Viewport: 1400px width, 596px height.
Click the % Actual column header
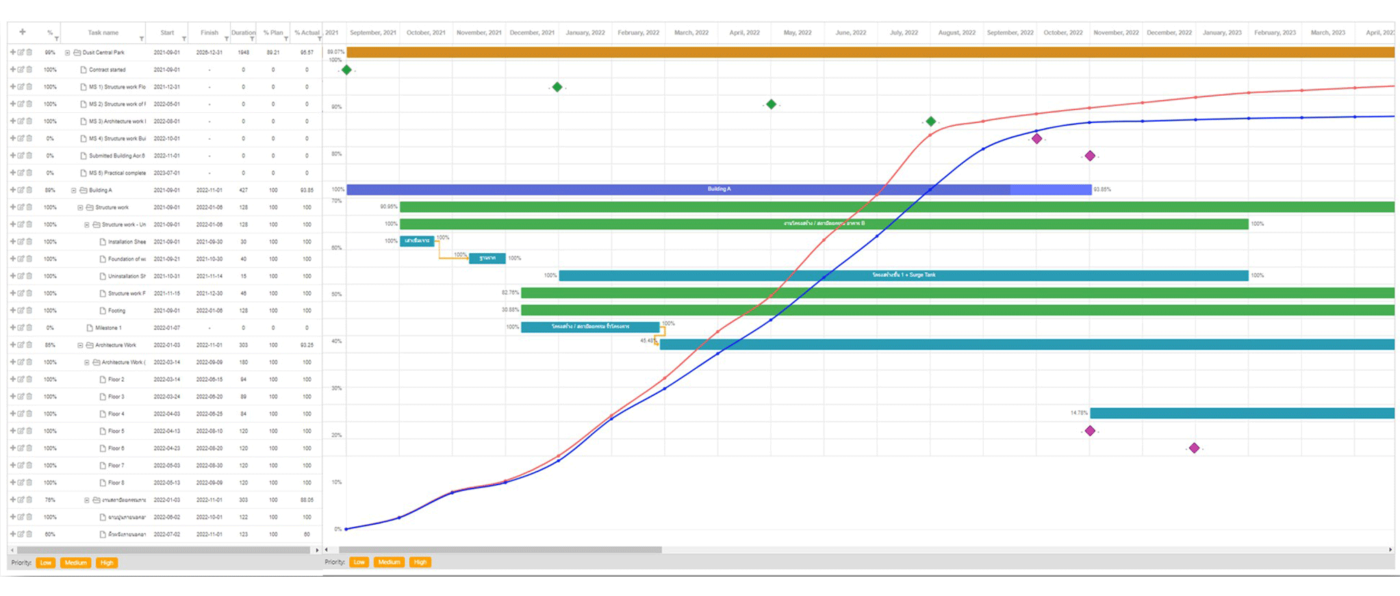tap(305, 32)
